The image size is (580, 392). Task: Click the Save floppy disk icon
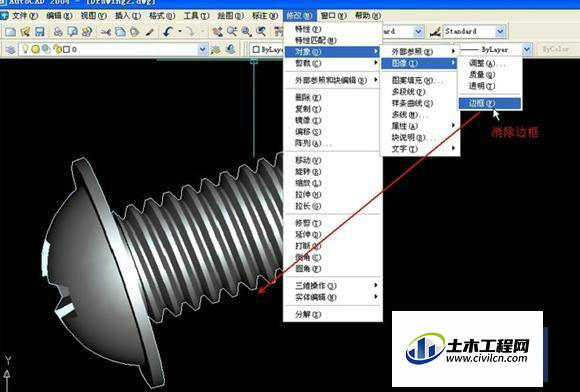pyautogui.click(x=40, y=32)
